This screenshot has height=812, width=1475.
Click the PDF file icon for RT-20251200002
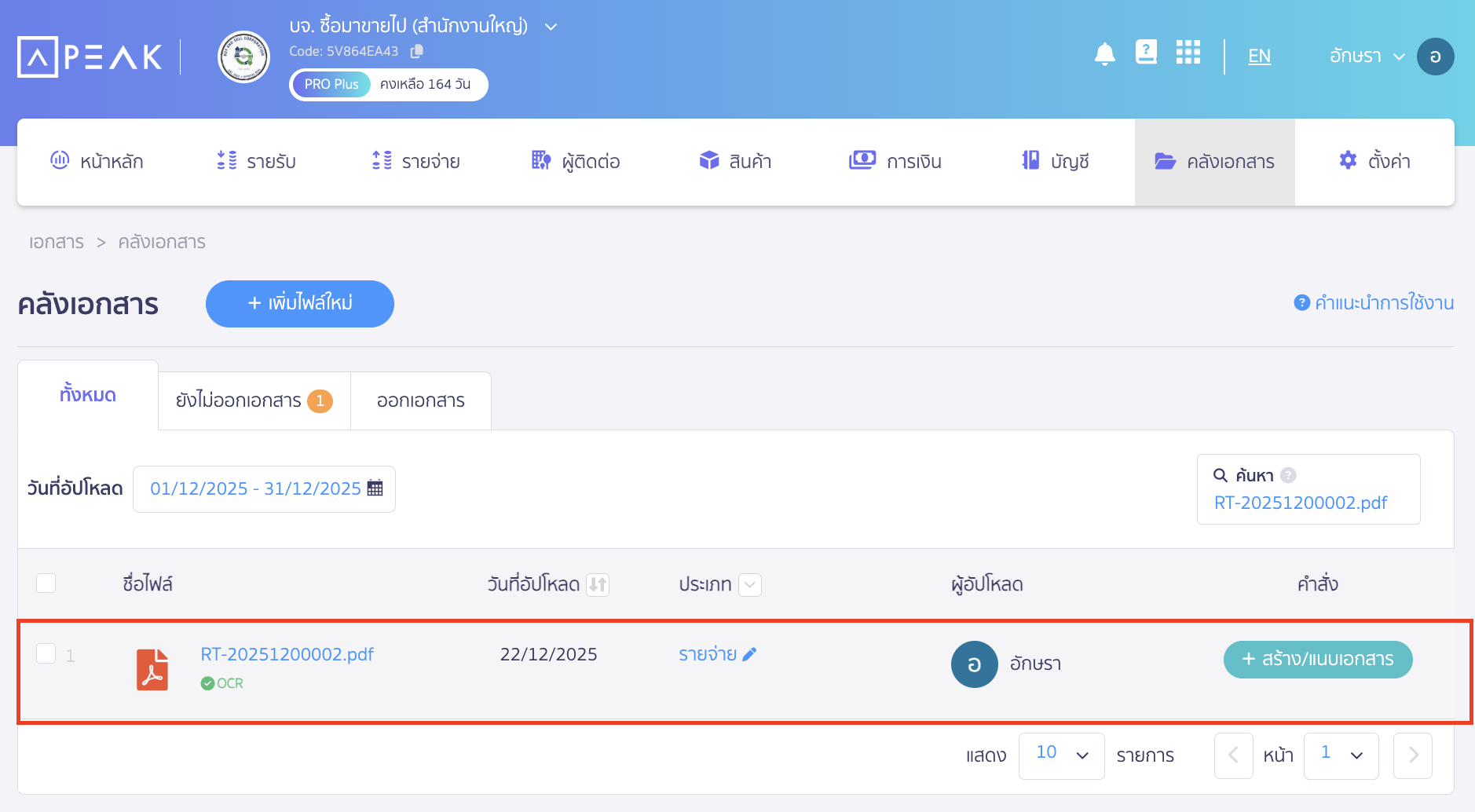[152, 669]
